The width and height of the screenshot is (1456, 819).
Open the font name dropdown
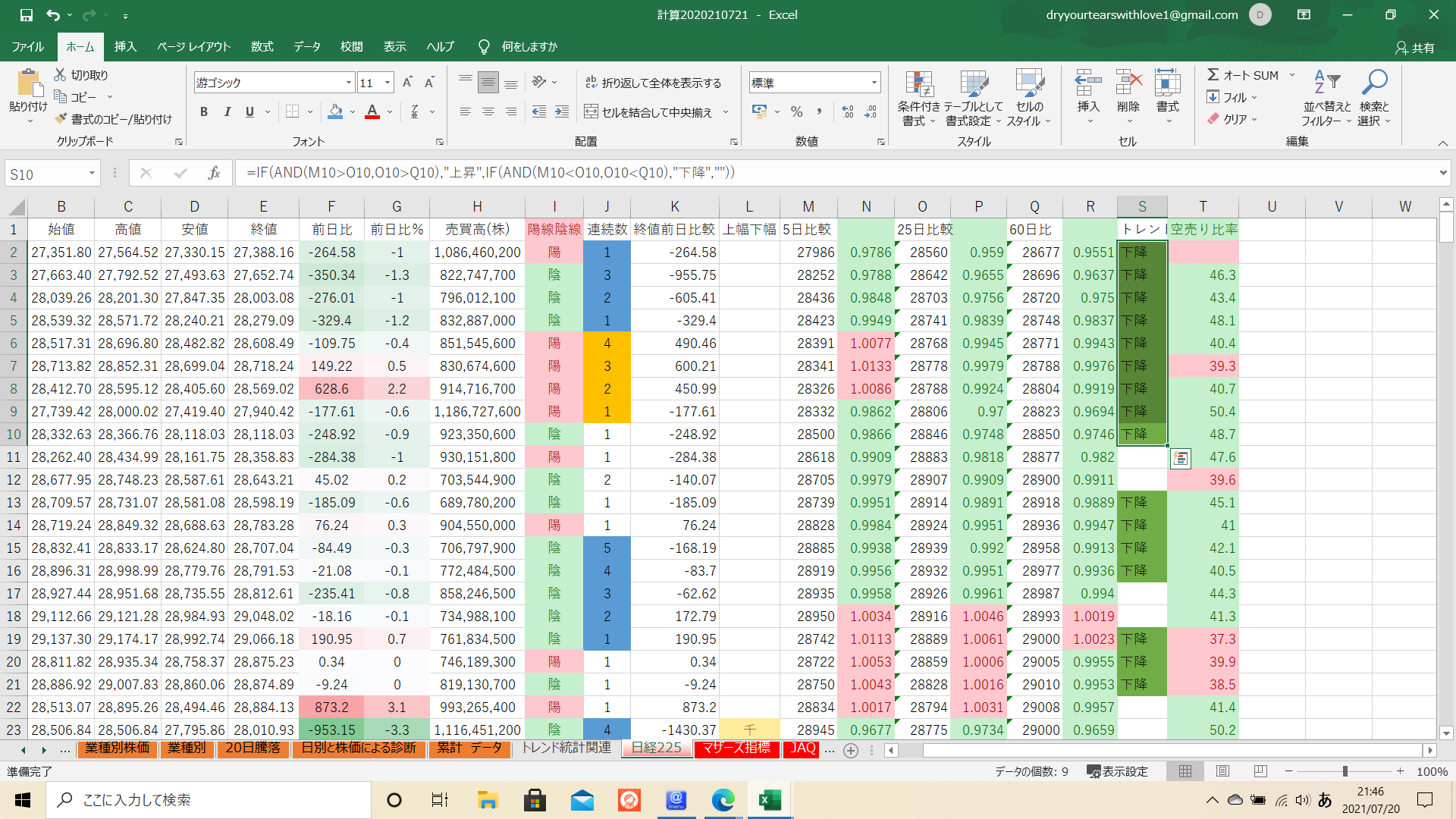click(349, 83)
